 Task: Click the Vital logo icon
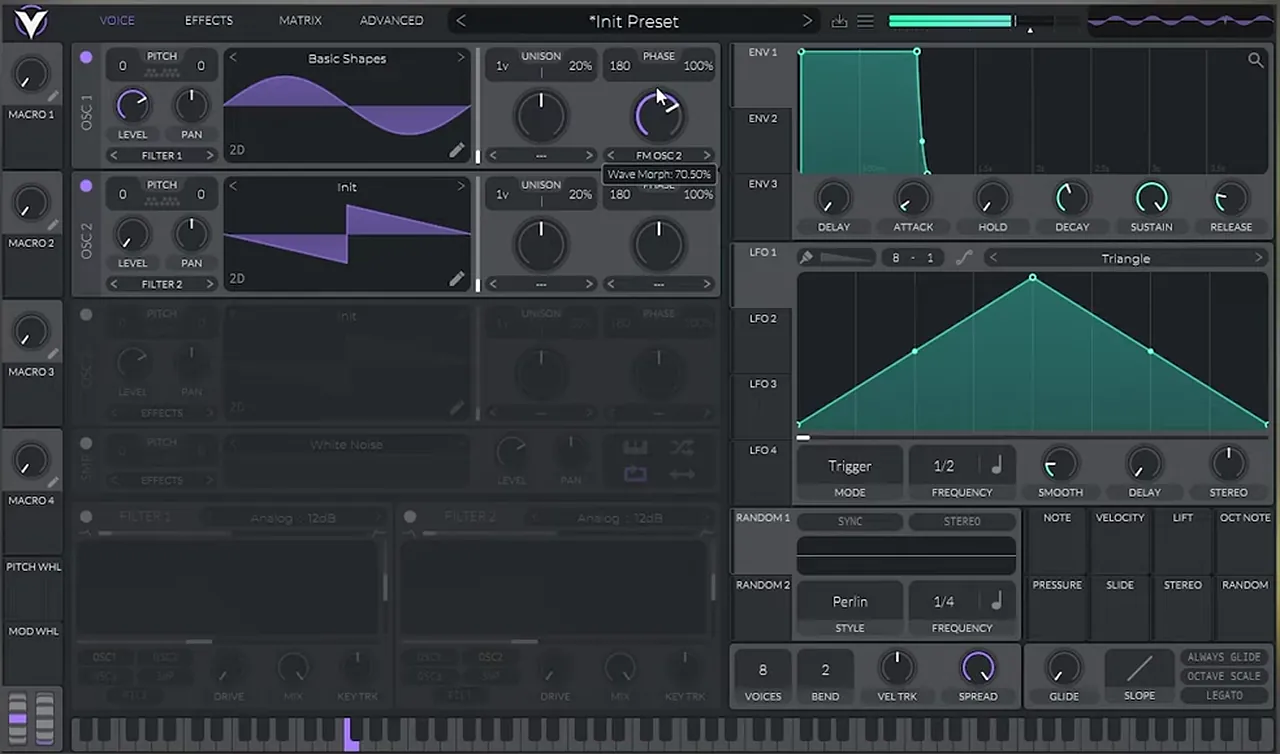click(31, 20)
